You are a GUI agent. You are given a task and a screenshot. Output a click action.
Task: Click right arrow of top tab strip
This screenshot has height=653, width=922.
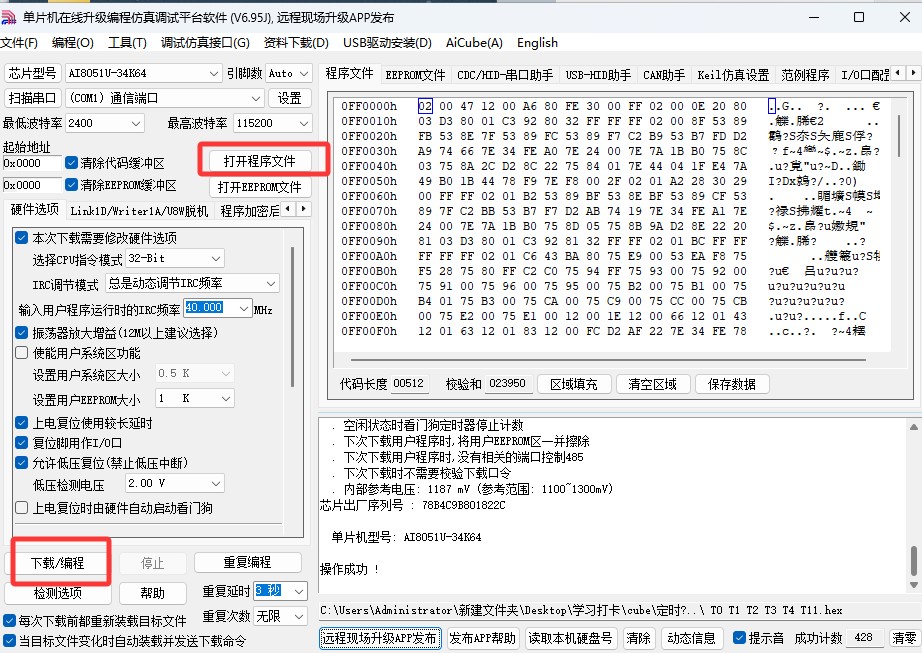(913, 73)
